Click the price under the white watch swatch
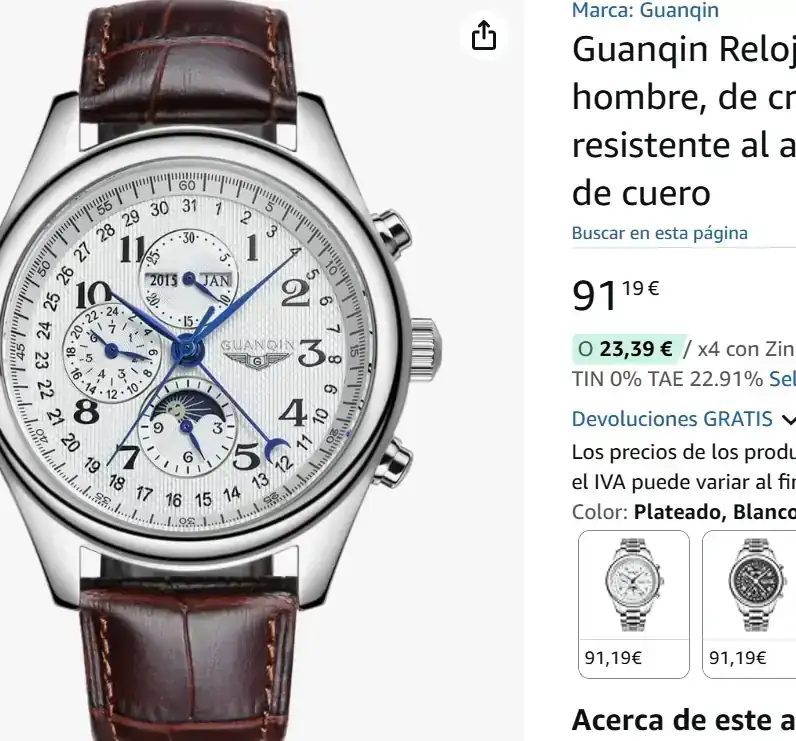 point(613,658)
